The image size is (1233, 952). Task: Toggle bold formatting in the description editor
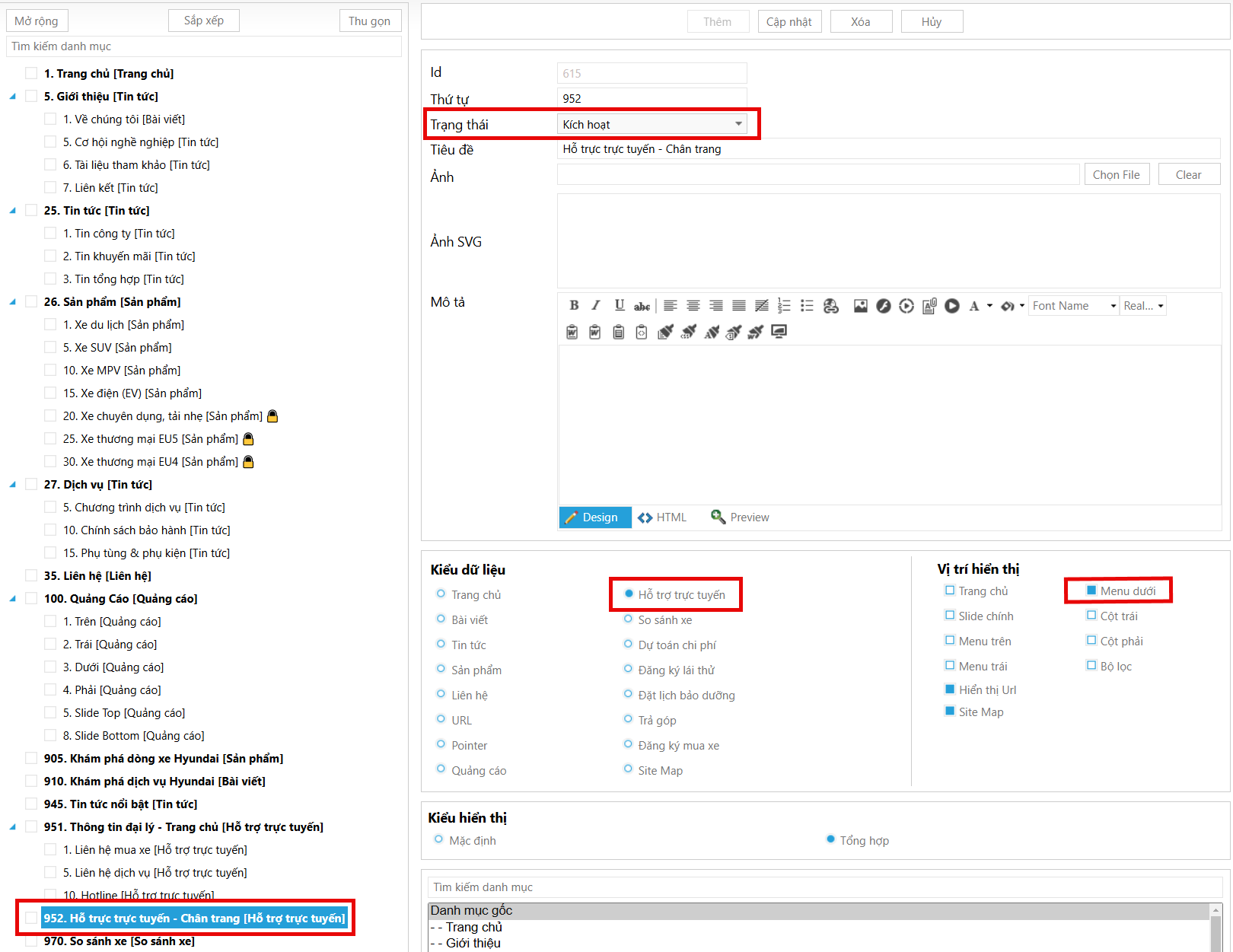574,306
